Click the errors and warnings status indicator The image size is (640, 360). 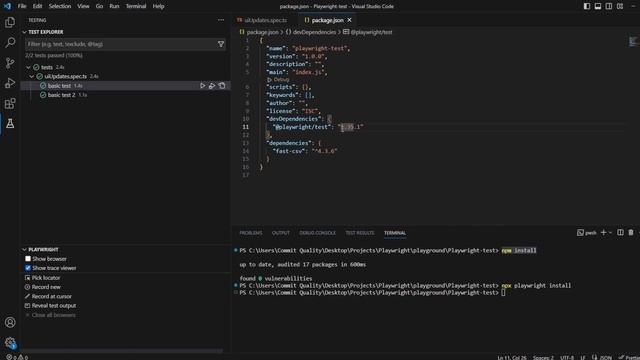point(17,357)
